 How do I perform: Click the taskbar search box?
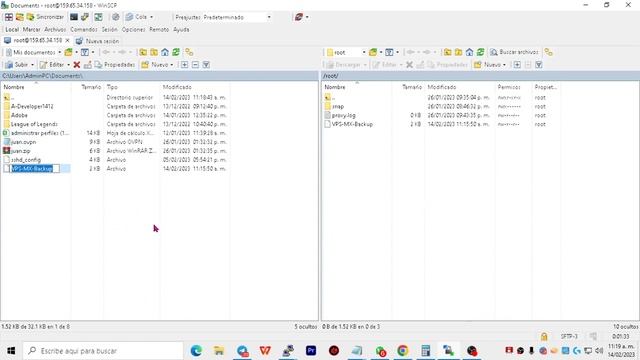click(x=103, y=351)
